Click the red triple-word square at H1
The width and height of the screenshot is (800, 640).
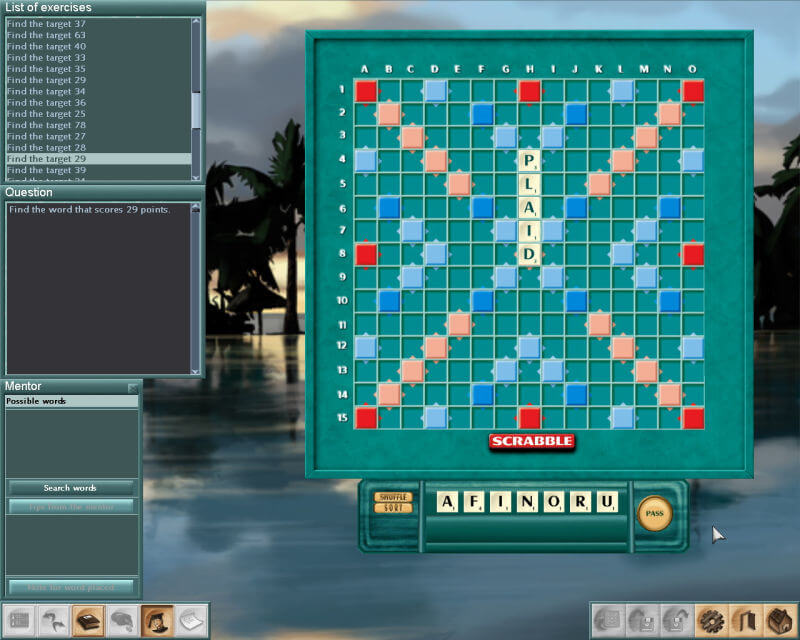coord(529,91)
